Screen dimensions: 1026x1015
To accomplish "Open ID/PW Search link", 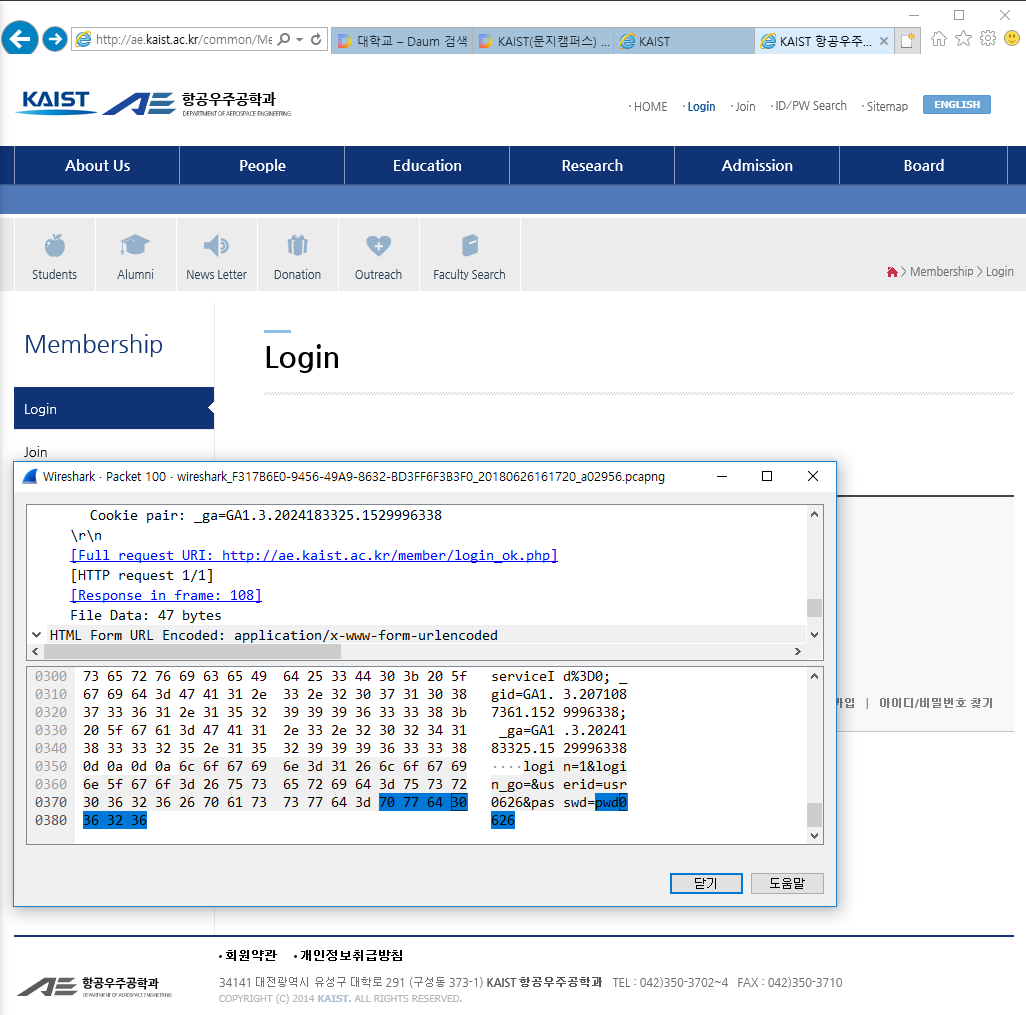I will coord(811,106).
